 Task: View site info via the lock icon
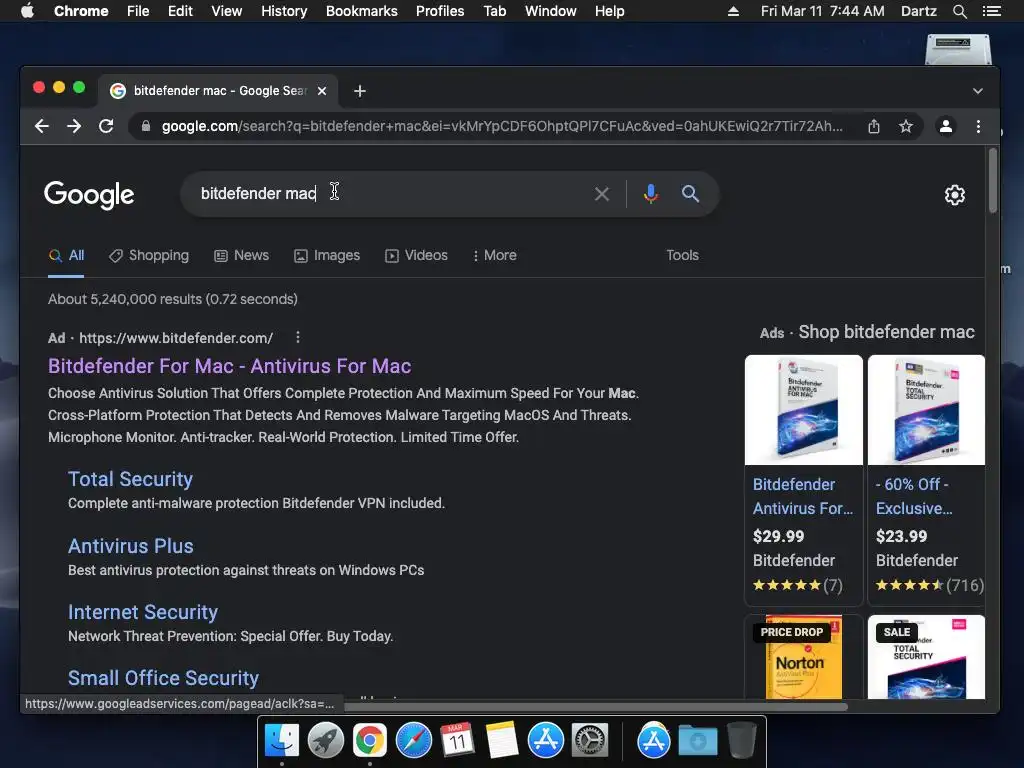point(146,126)
